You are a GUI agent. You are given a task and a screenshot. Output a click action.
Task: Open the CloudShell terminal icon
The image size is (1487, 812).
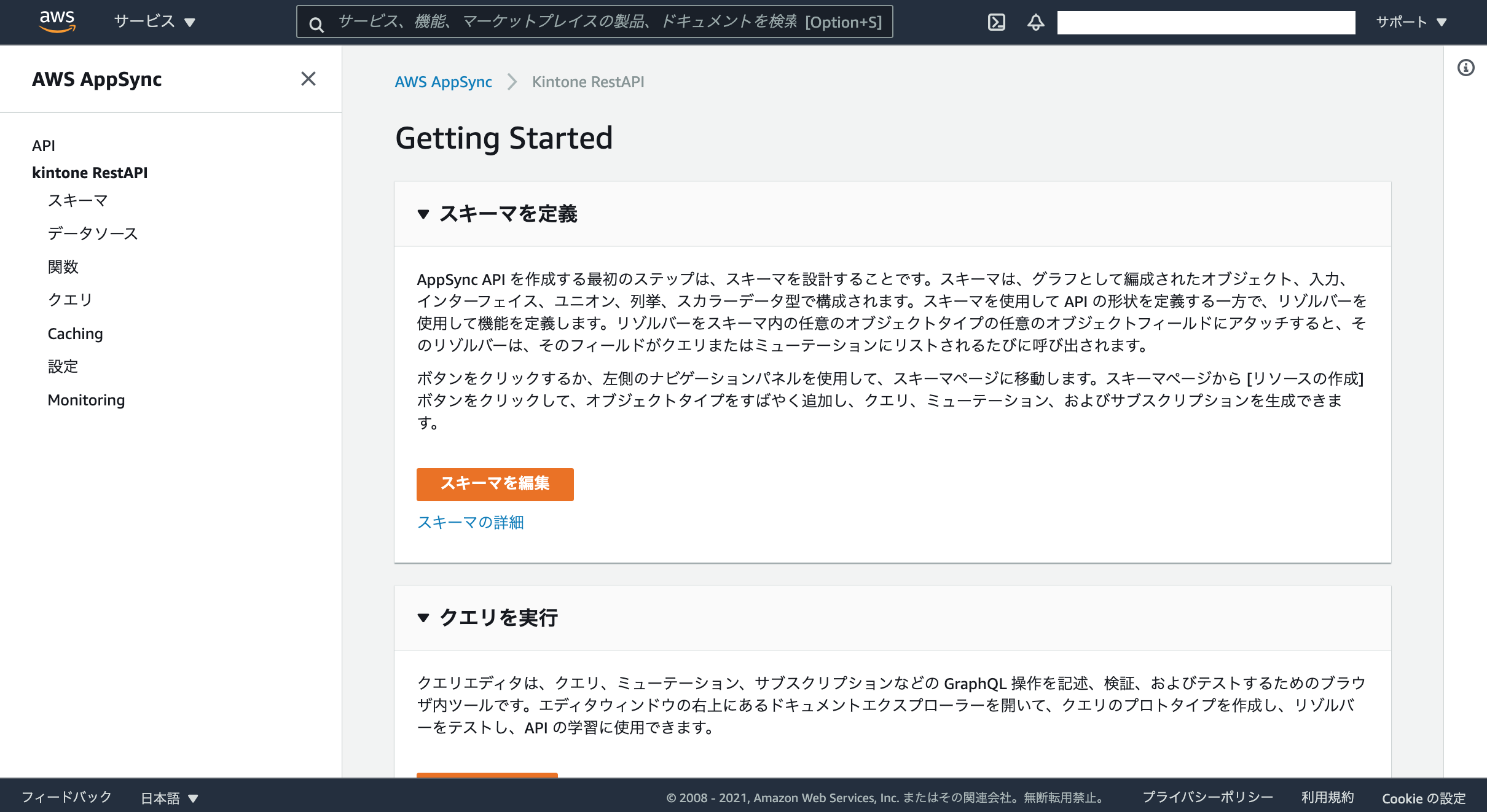pos(996,22)
